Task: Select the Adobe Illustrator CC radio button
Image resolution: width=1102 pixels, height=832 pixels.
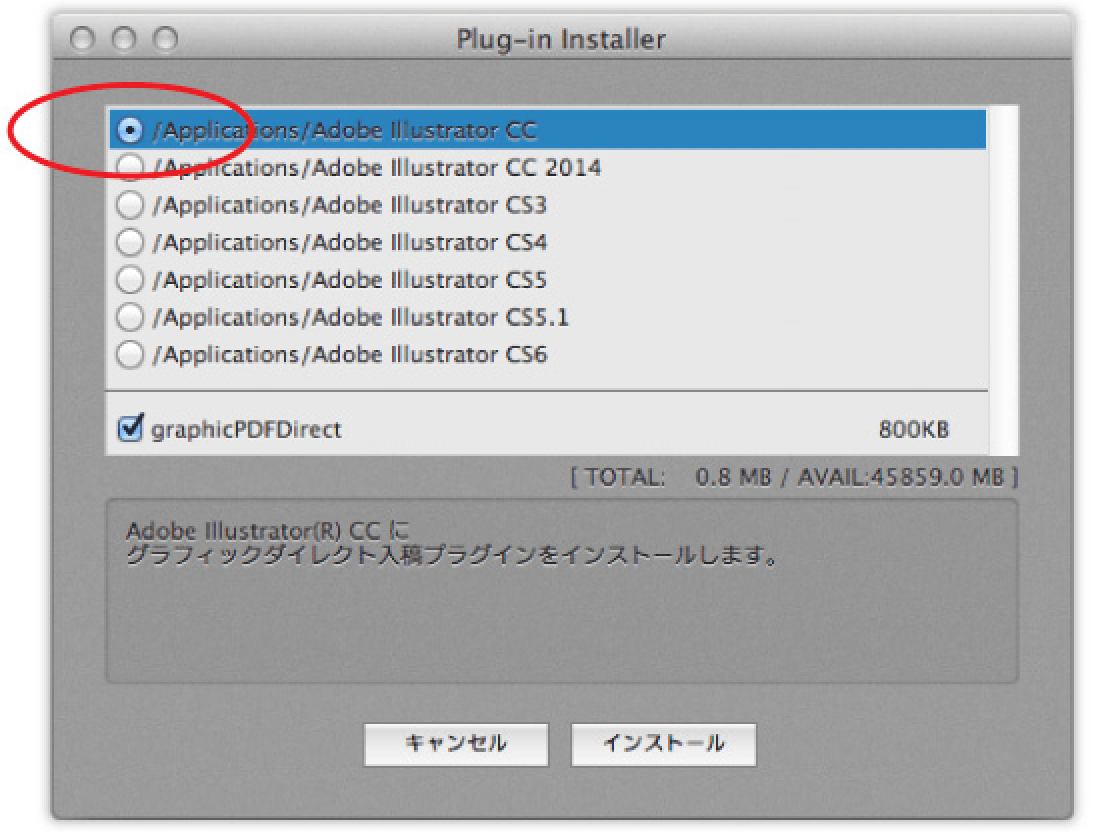Action: click(130, 130)
